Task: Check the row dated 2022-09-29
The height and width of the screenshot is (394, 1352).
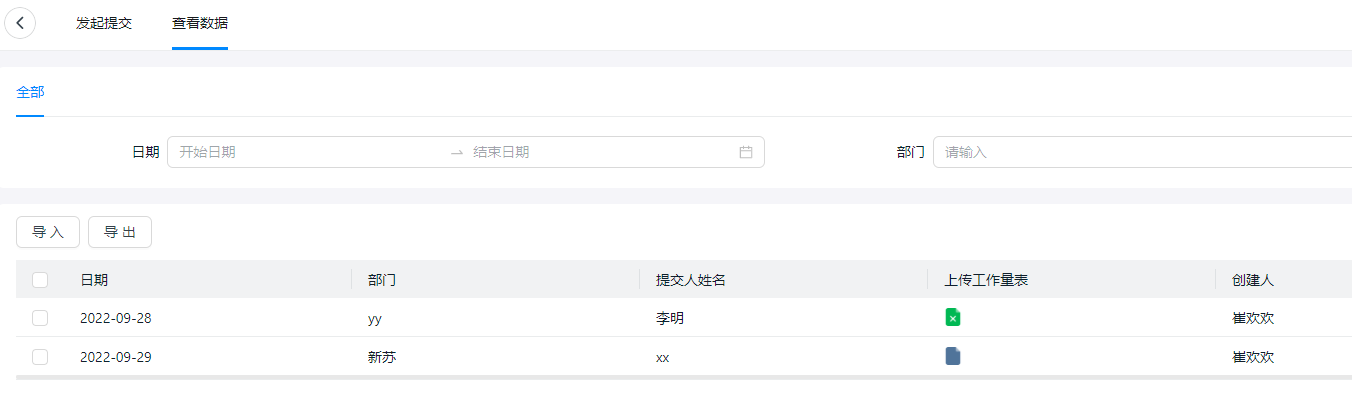Action: (x=40, y=356)
